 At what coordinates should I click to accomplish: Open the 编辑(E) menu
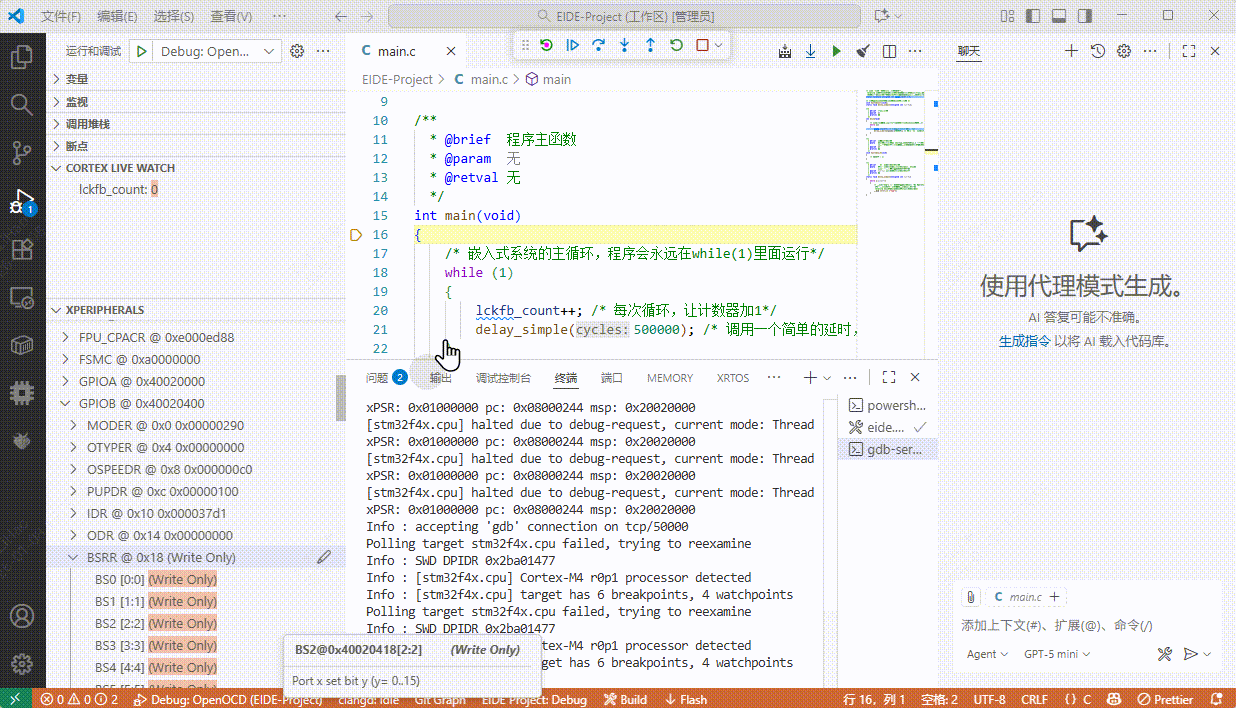tap(117, 17)
